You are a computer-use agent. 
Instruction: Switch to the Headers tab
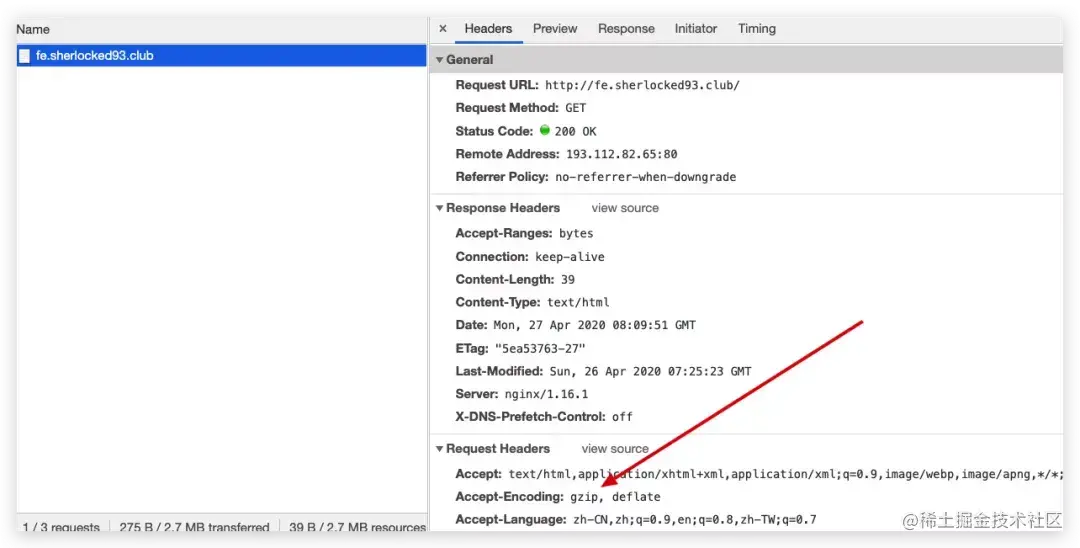pyautogui.click(x=488, y=29)
